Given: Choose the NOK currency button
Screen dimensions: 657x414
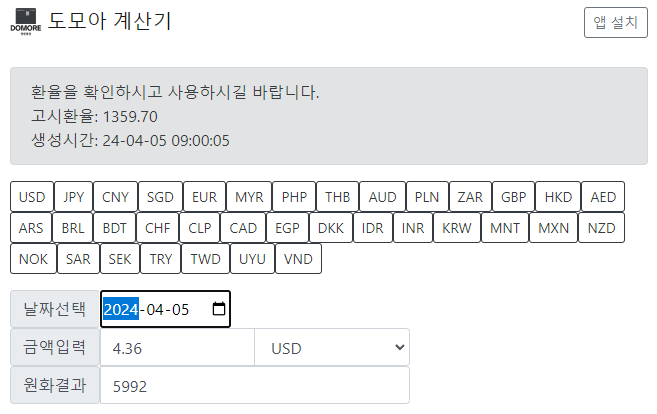Looking at the screenshot, I should pyautogui.click(x=33, y=259).
